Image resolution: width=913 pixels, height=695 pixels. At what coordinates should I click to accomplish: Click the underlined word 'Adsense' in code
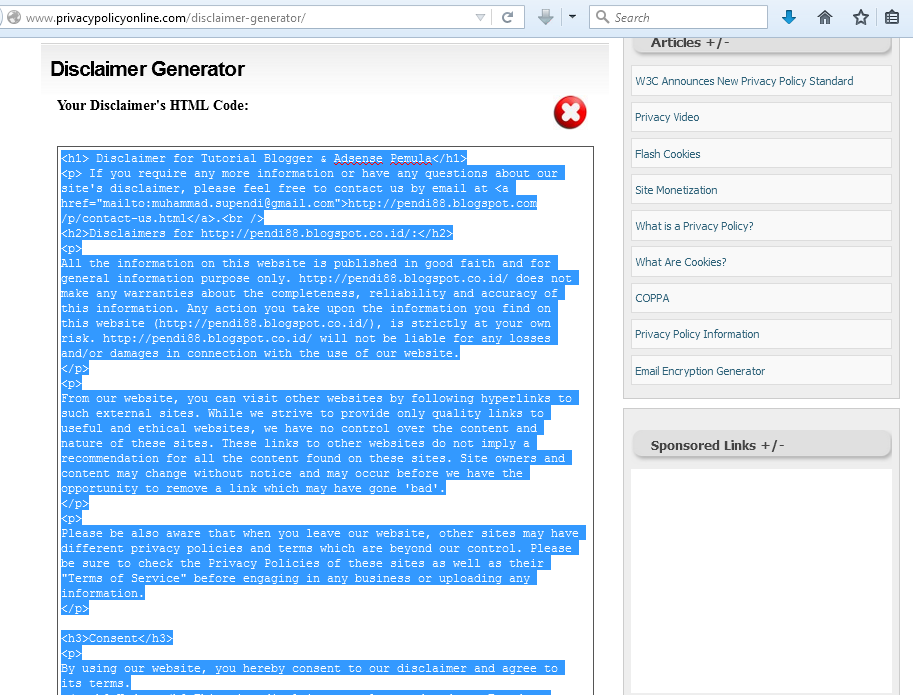tap(358, 158)
